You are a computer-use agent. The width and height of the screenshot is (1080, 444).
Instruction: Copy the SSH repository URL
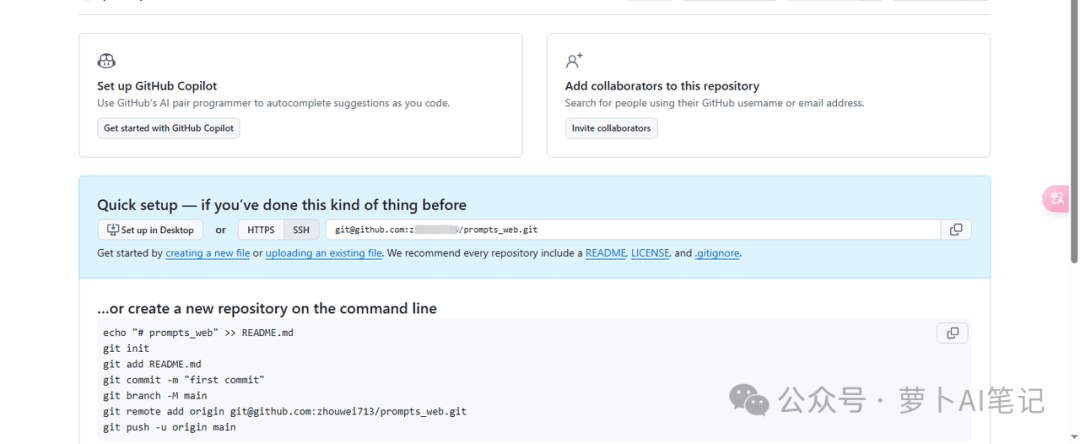[x=956, y=230]
